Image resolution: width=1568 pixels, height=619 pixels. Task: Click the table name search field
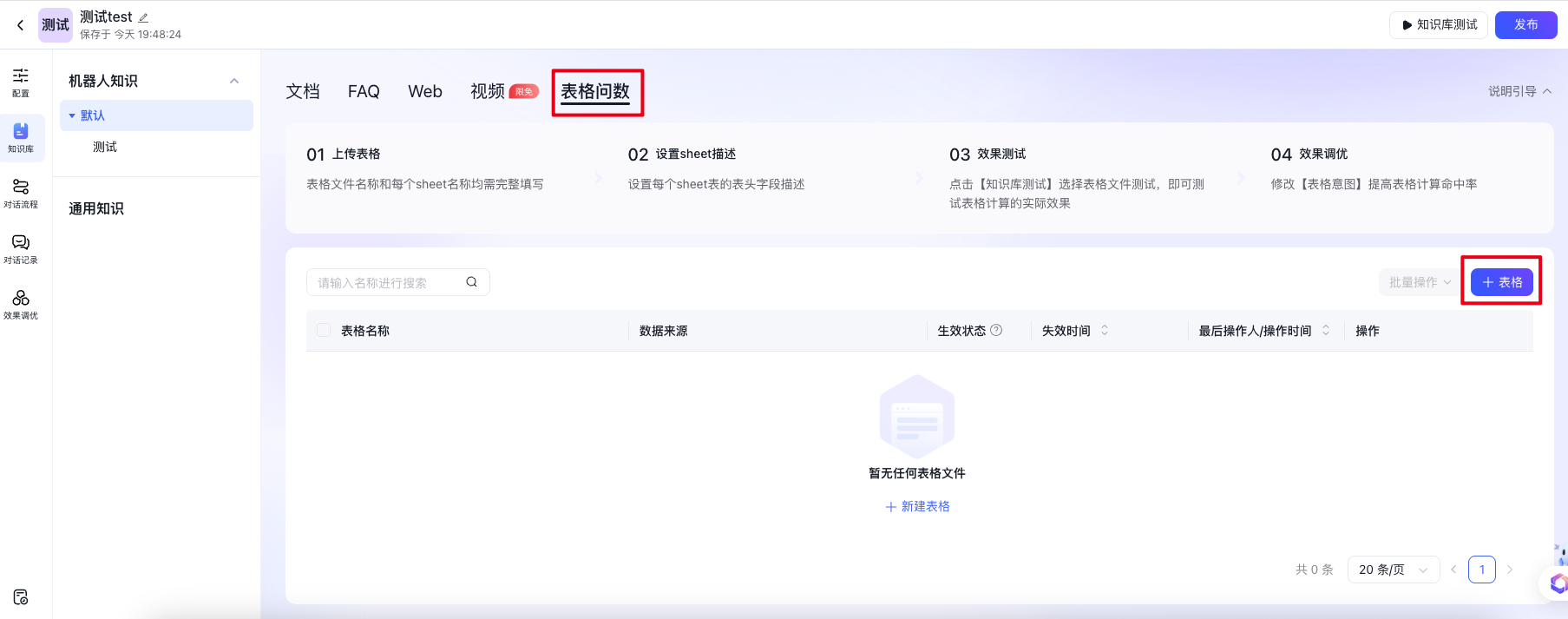[386, 282]
